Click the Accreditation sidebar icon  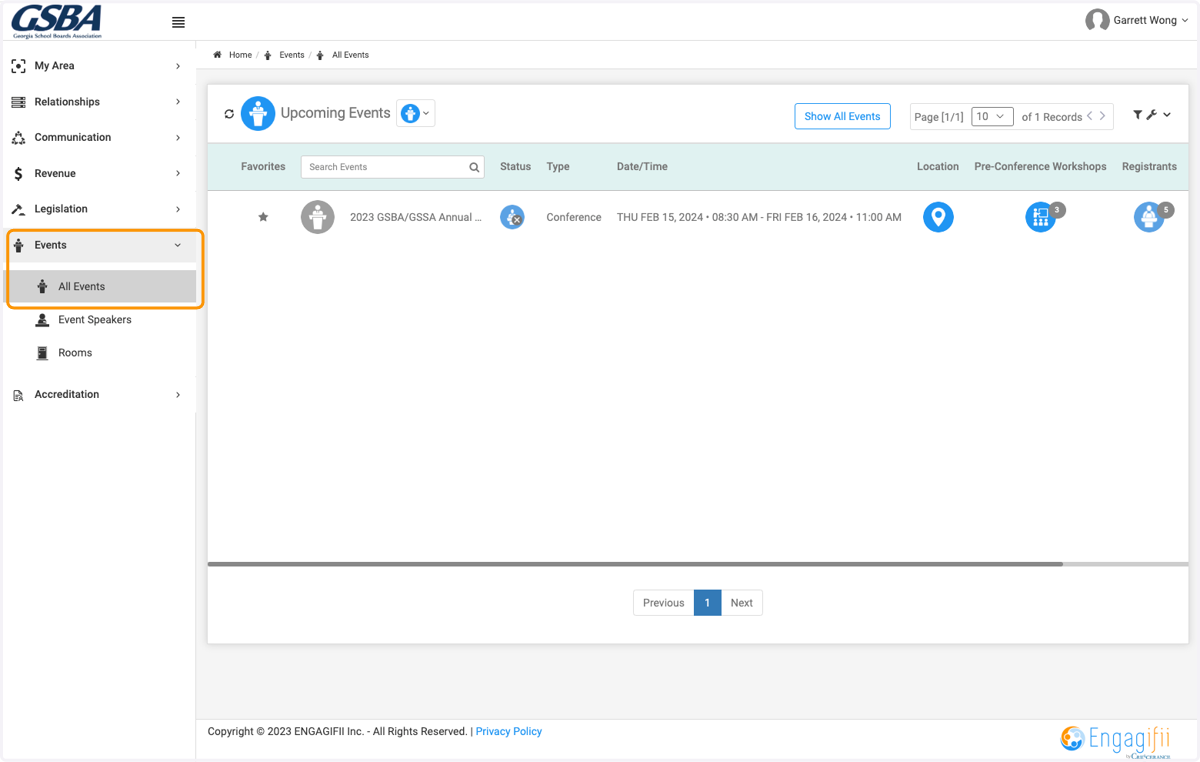18,395
